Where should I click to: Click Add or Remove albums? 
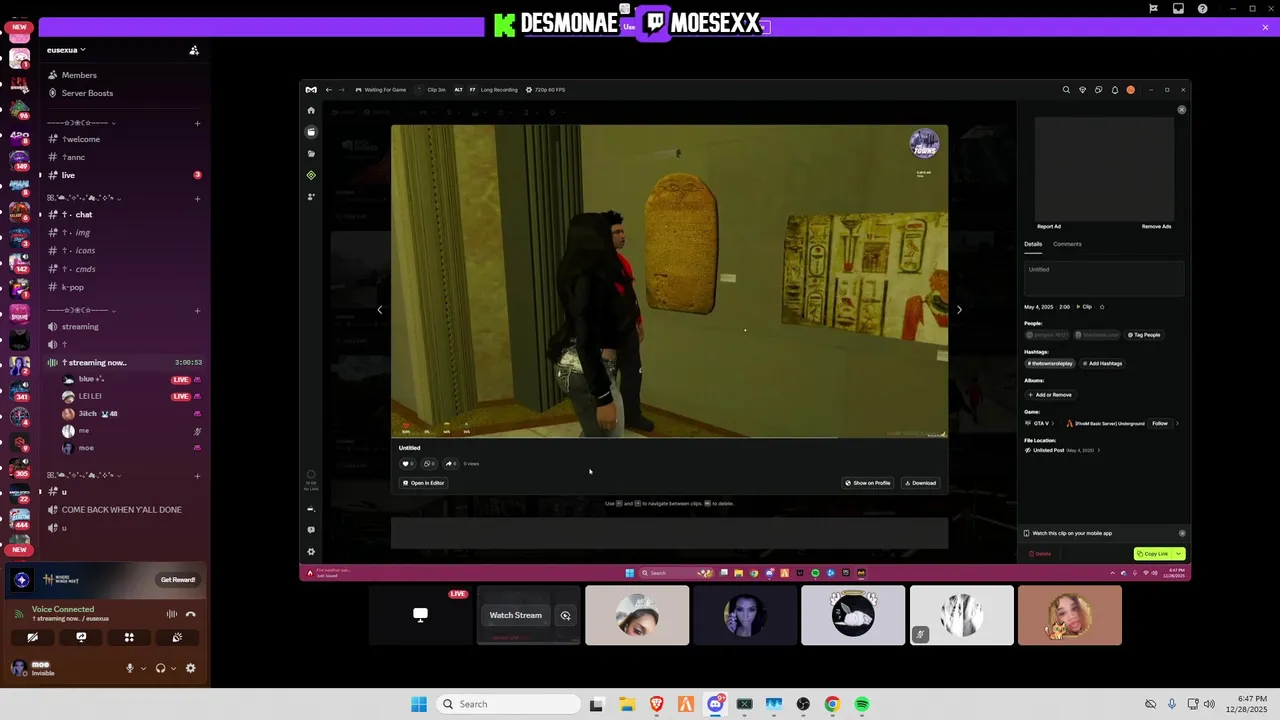point(1050,395)
